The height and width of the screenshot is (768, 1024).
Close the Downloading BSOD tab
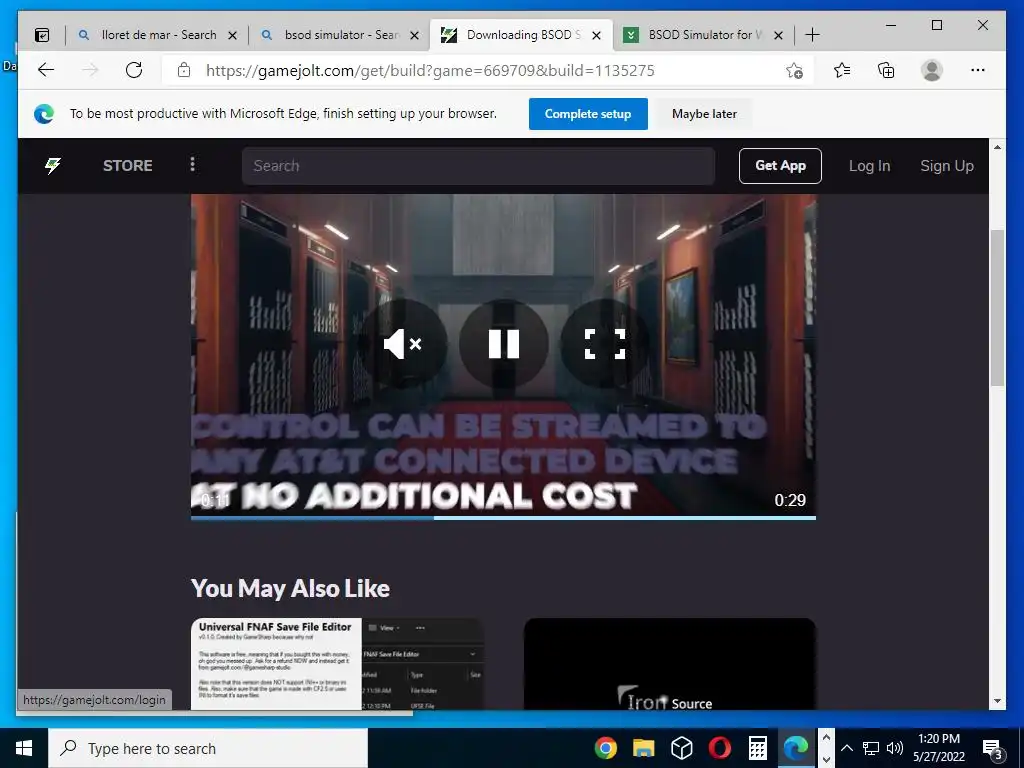(596, 35)
